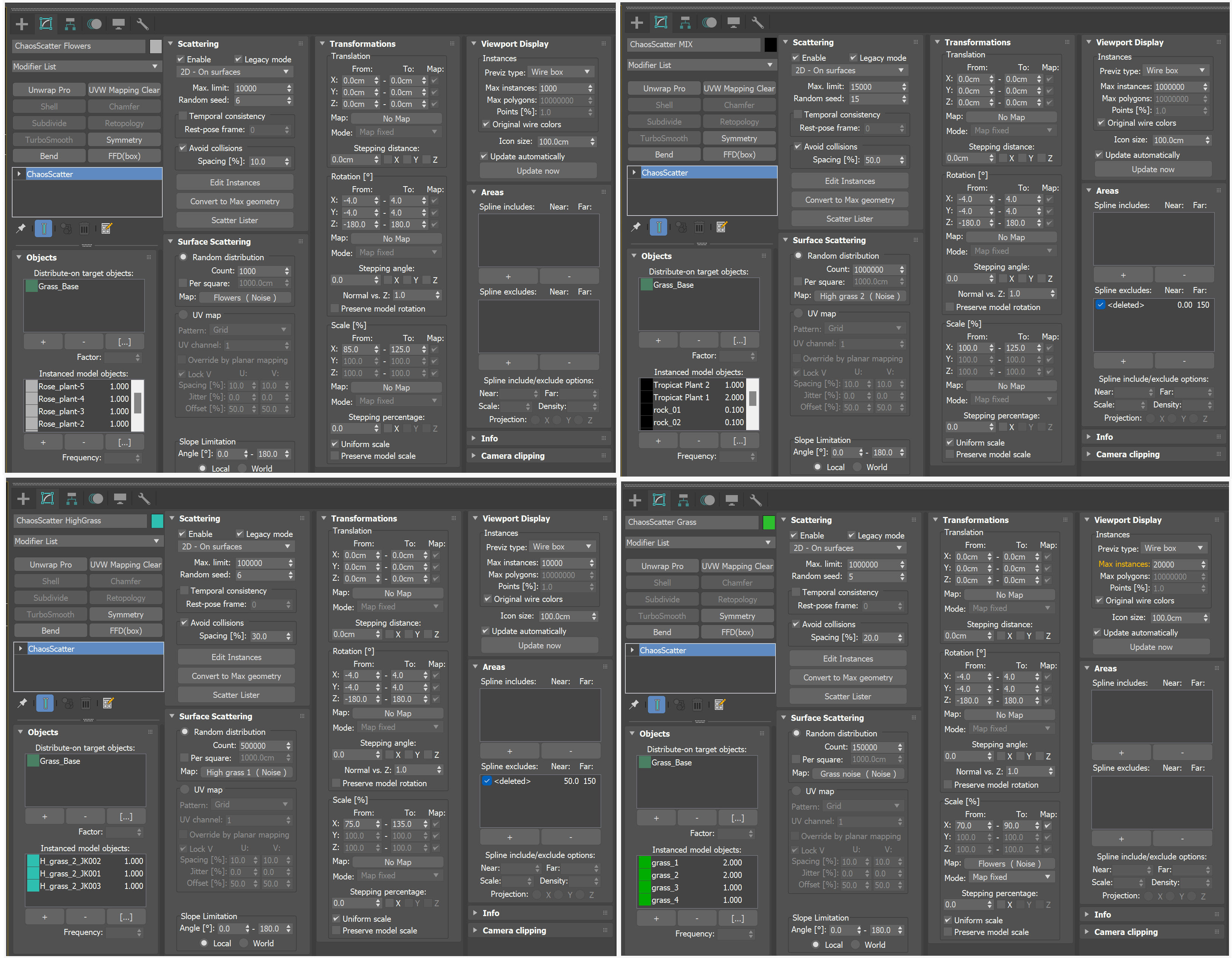
Task: Click teal color swatch beside ChaosScatter HighGrass name
Action: [158, 521]
